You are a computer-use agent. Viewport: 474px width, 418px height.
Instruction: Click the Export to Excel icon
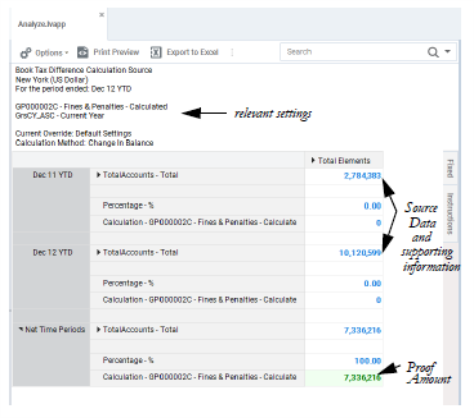pos(156,52)
